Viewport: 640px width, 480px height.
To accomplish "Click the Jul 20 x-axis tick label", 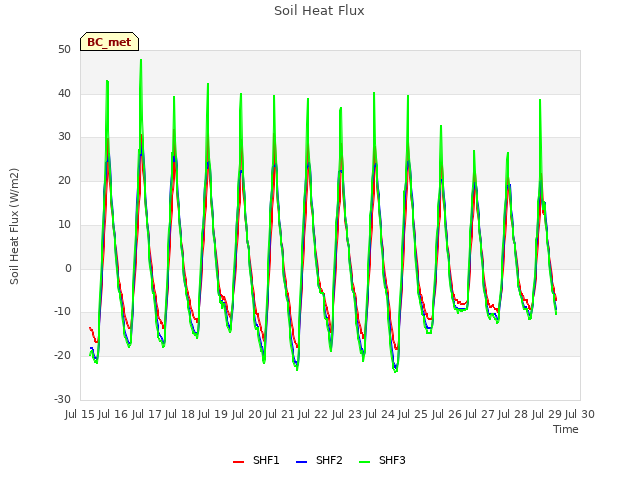I will click(247, 414).
